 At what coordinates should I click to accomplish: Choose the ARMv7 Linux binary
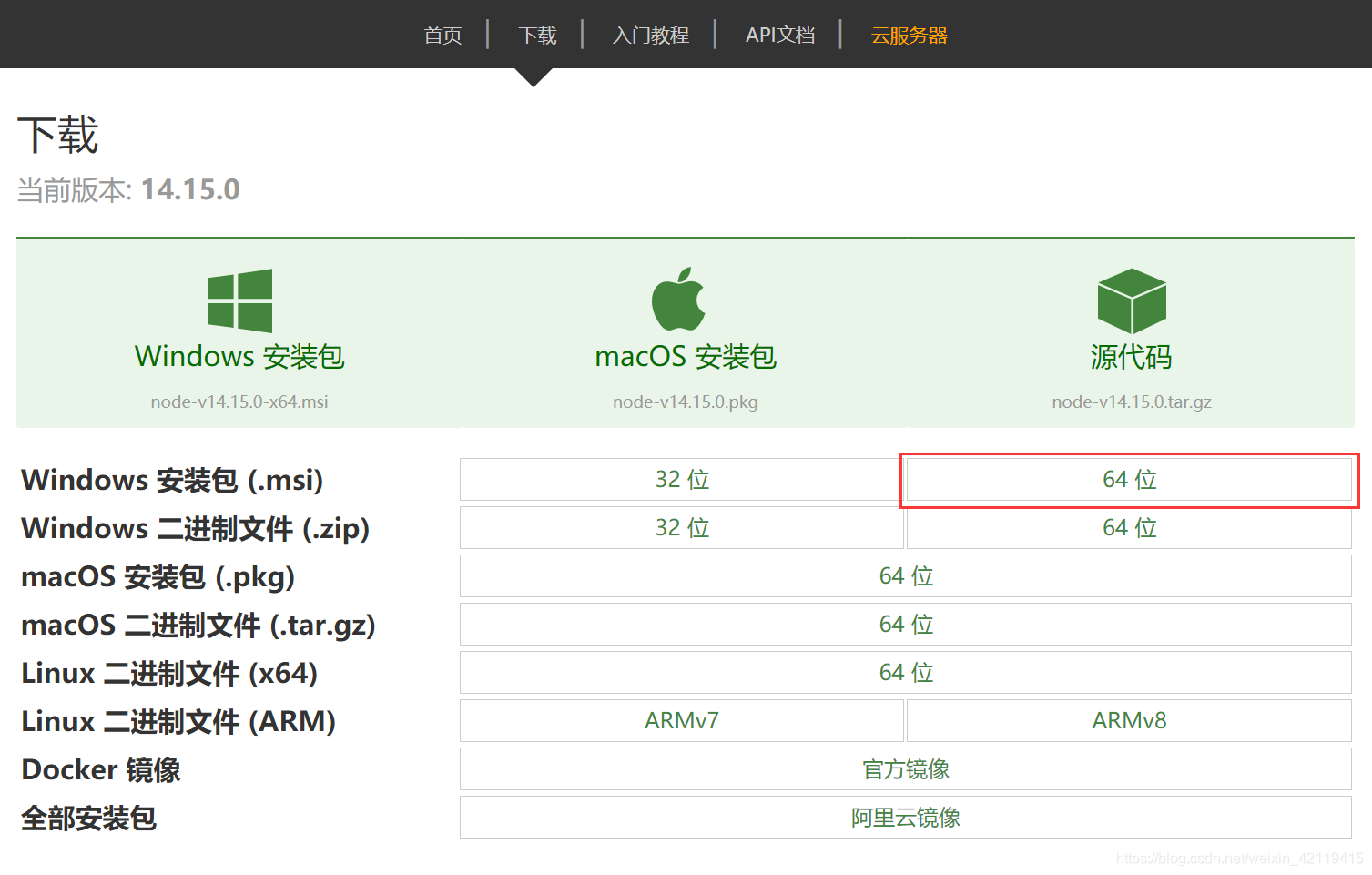[682, 720]
